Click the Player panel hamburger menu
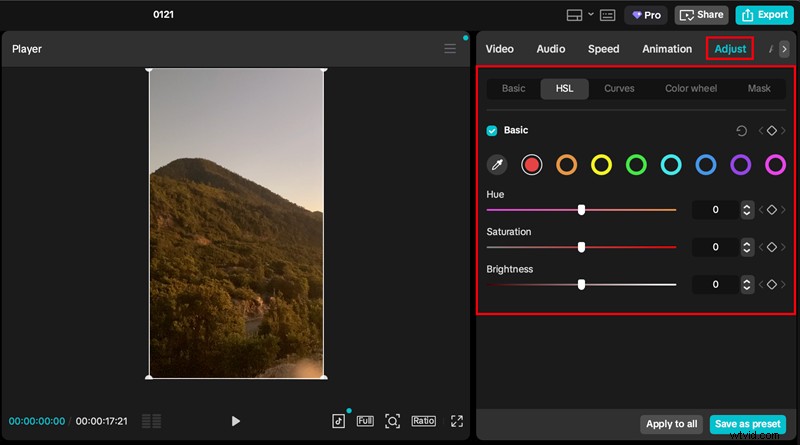Viewport: 800px width, 445px height. coord(450,49)
